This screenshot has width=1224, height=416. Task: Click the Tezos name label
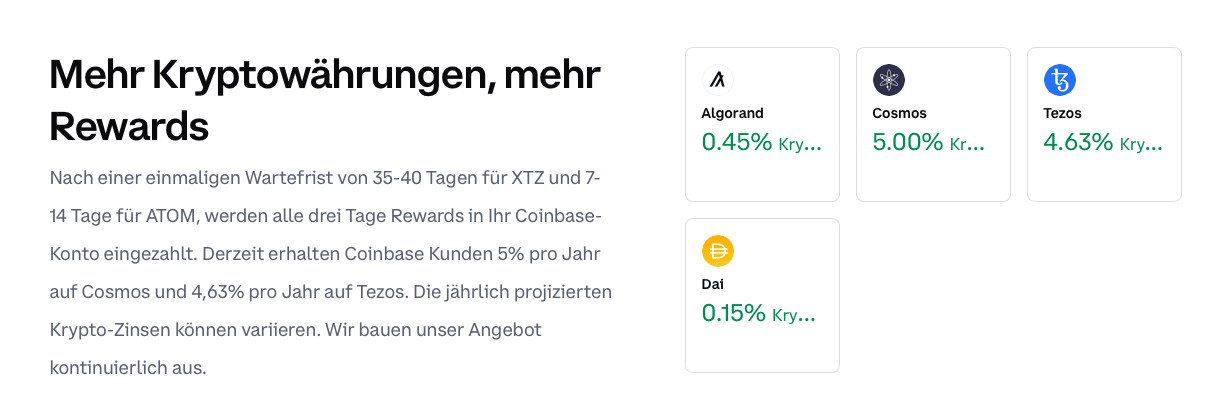1063,114
